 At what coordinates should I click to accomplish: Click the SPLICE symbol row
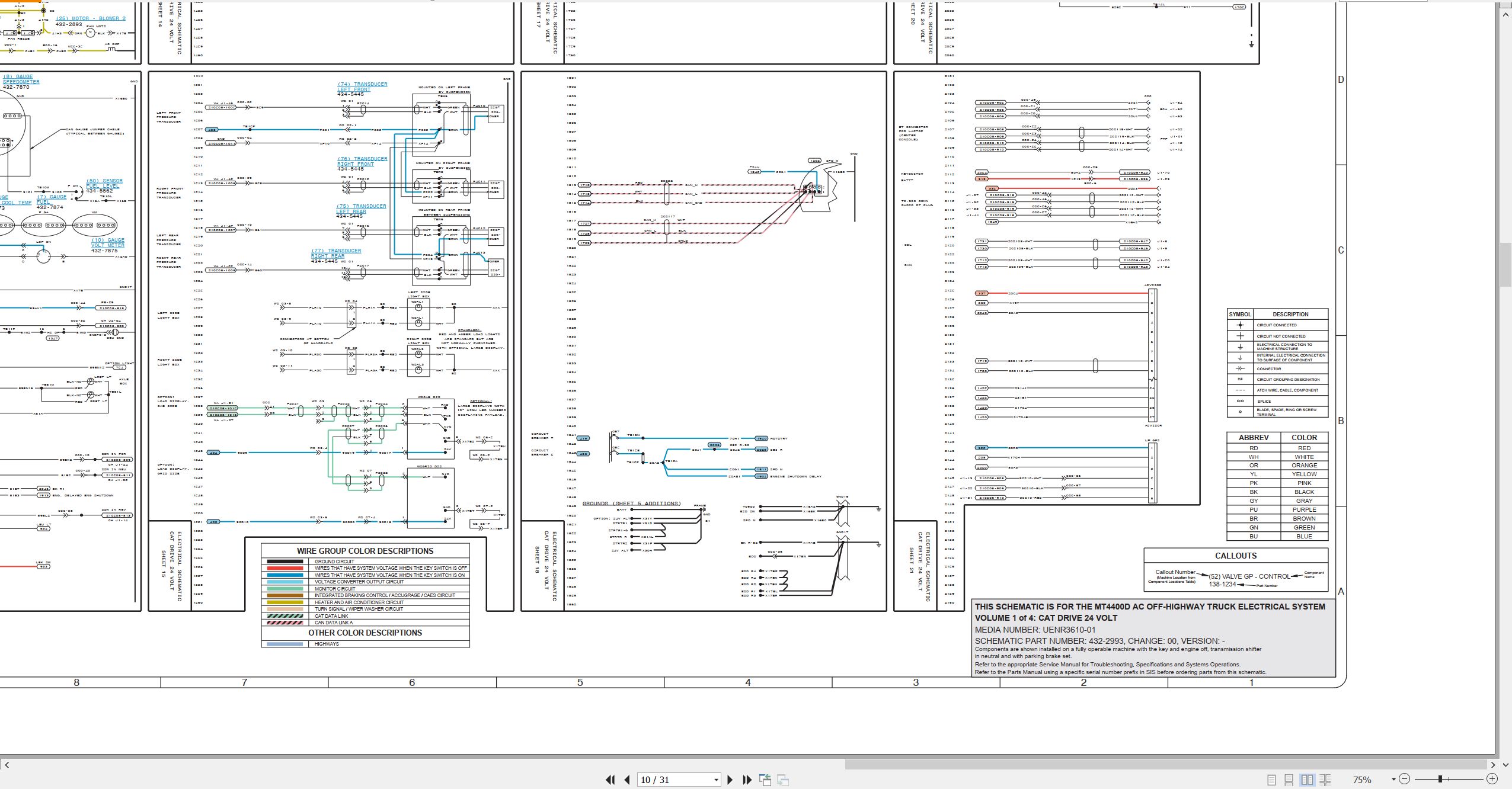point(1277,401)
